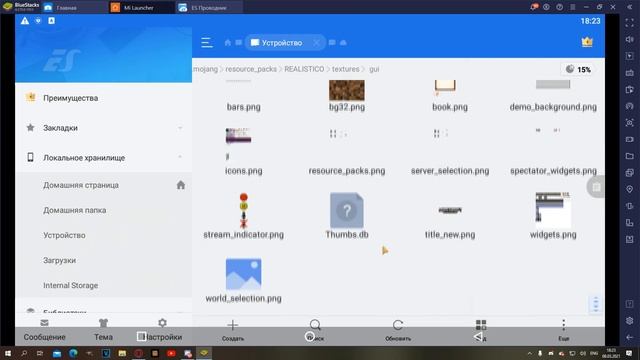Open Thumbs.db file icon
640x360 pixels.
click(347, 210)
